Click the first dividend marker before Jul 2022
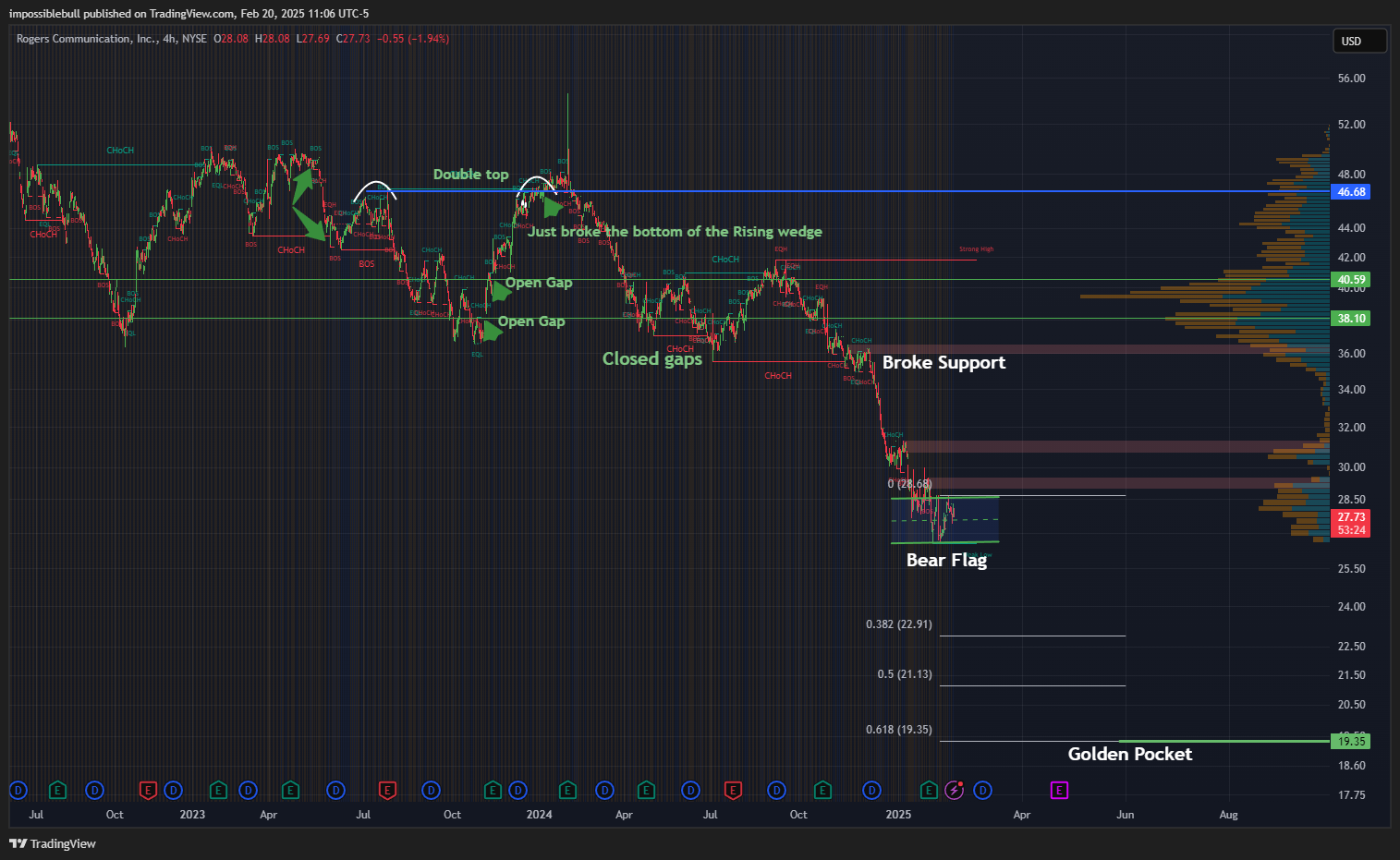This screenshot has width=1400, height=860. pyautogui.click(x=18, y=790)
